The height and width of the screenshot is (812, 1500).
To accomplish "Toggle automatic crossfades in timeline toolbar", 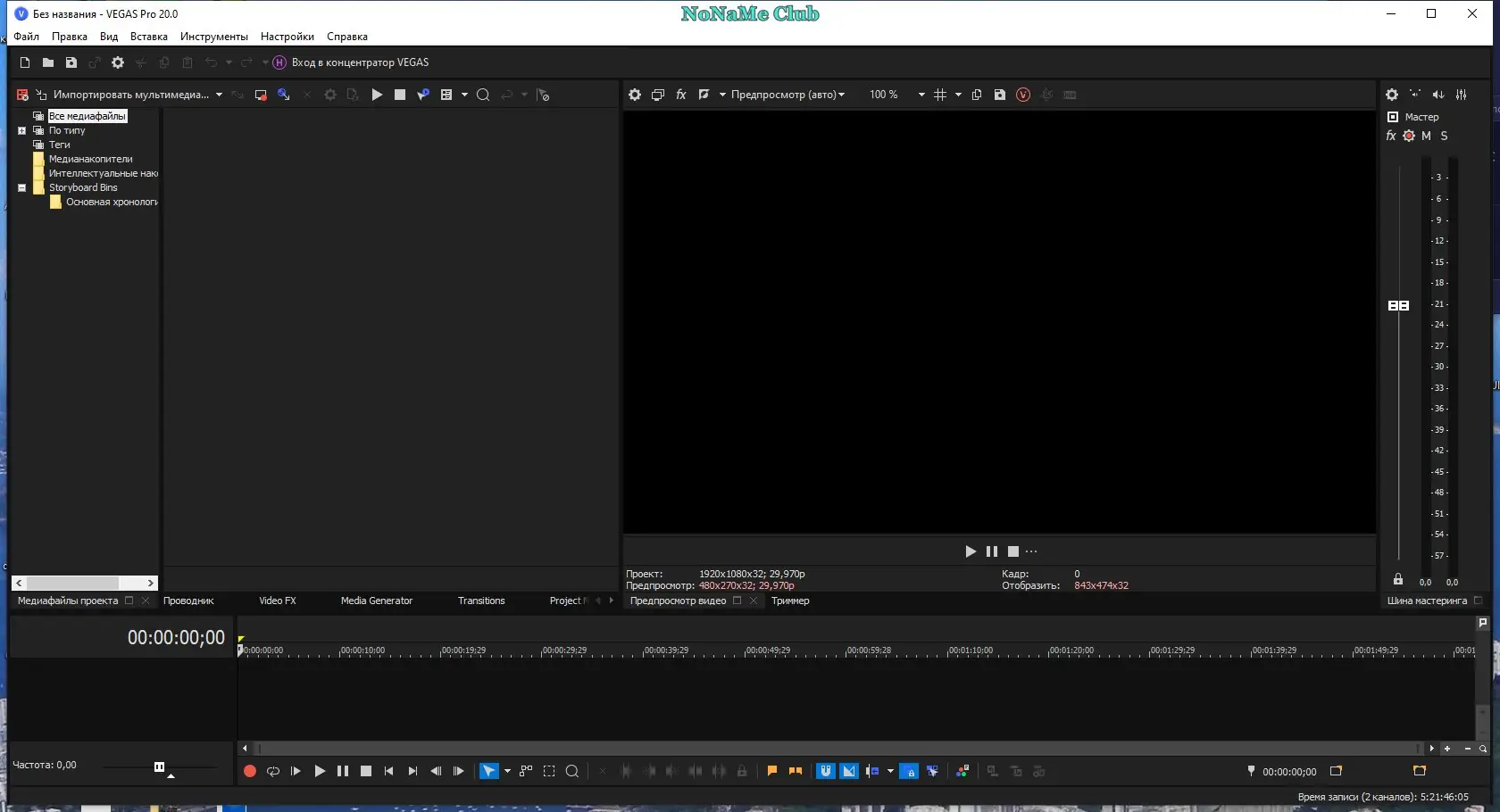I will coord(849,771).
